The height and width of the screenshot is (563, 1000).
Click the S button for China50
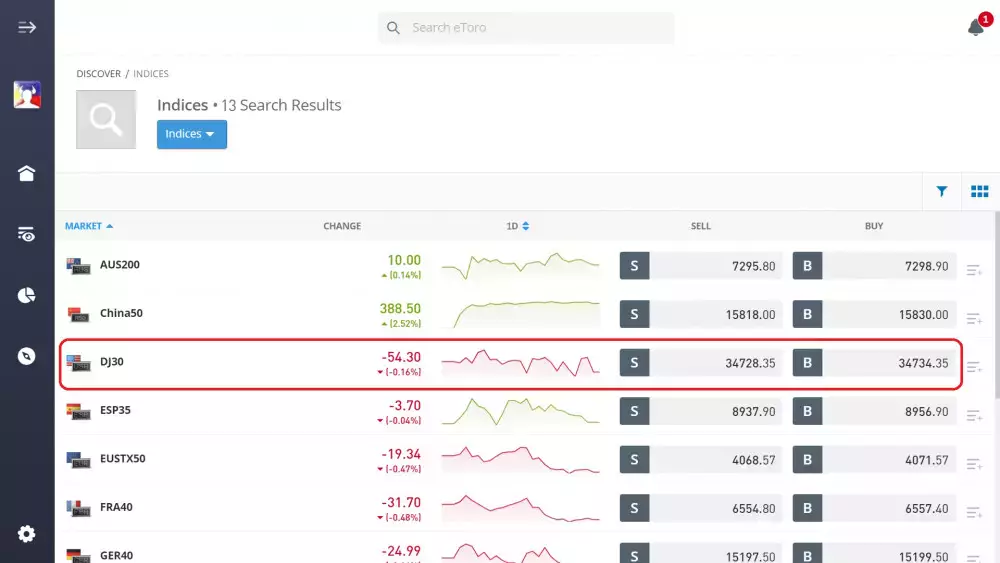(634, 314)
